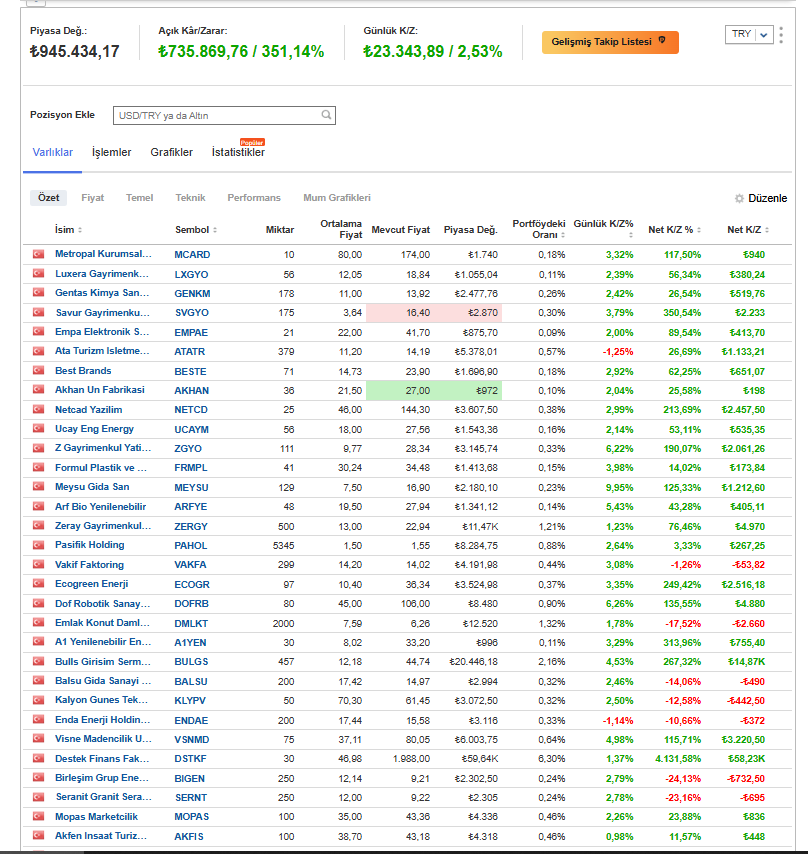Open the Grafikler tab
The height and width of the screenshot is (854, 808).
(x=172, y=152)
